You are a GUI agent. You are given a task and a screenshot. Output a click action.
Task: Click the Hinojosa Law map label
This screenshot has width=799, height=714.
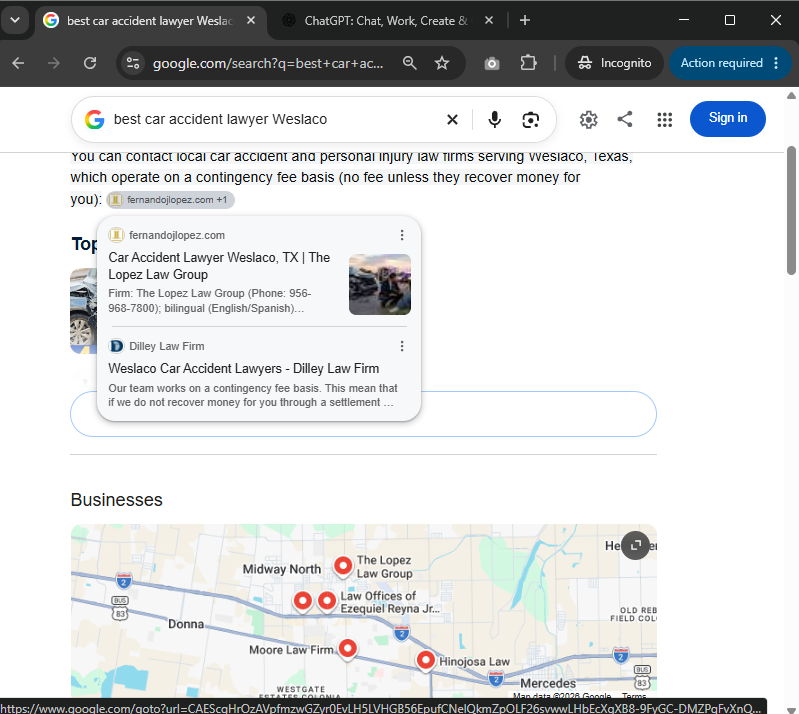pyautogui.click(x=474, y=662)
